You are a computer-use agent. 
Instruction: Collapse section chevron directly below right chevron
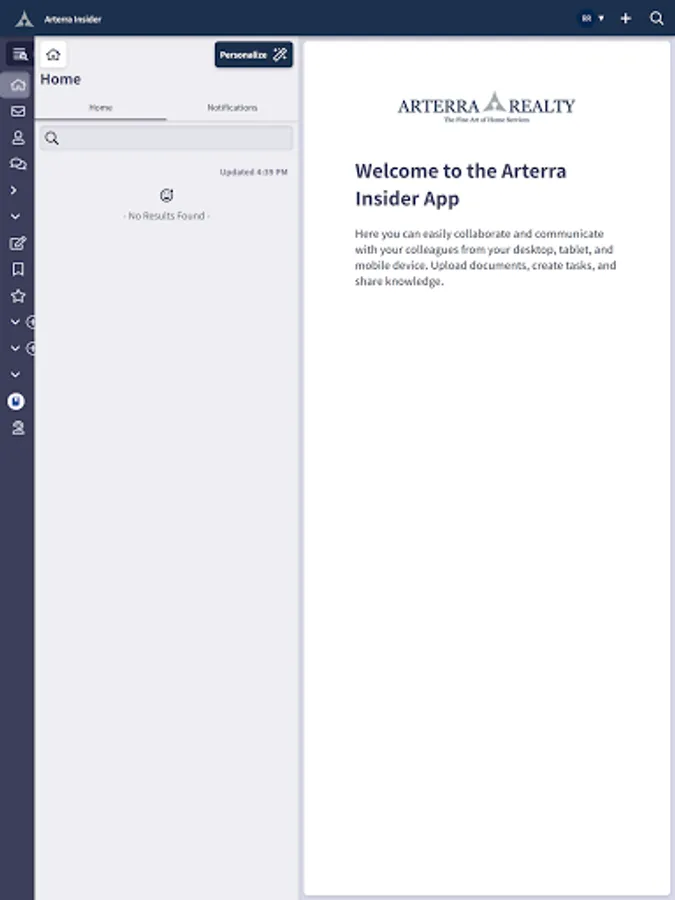pyautogui.click(x=15, y=216)
